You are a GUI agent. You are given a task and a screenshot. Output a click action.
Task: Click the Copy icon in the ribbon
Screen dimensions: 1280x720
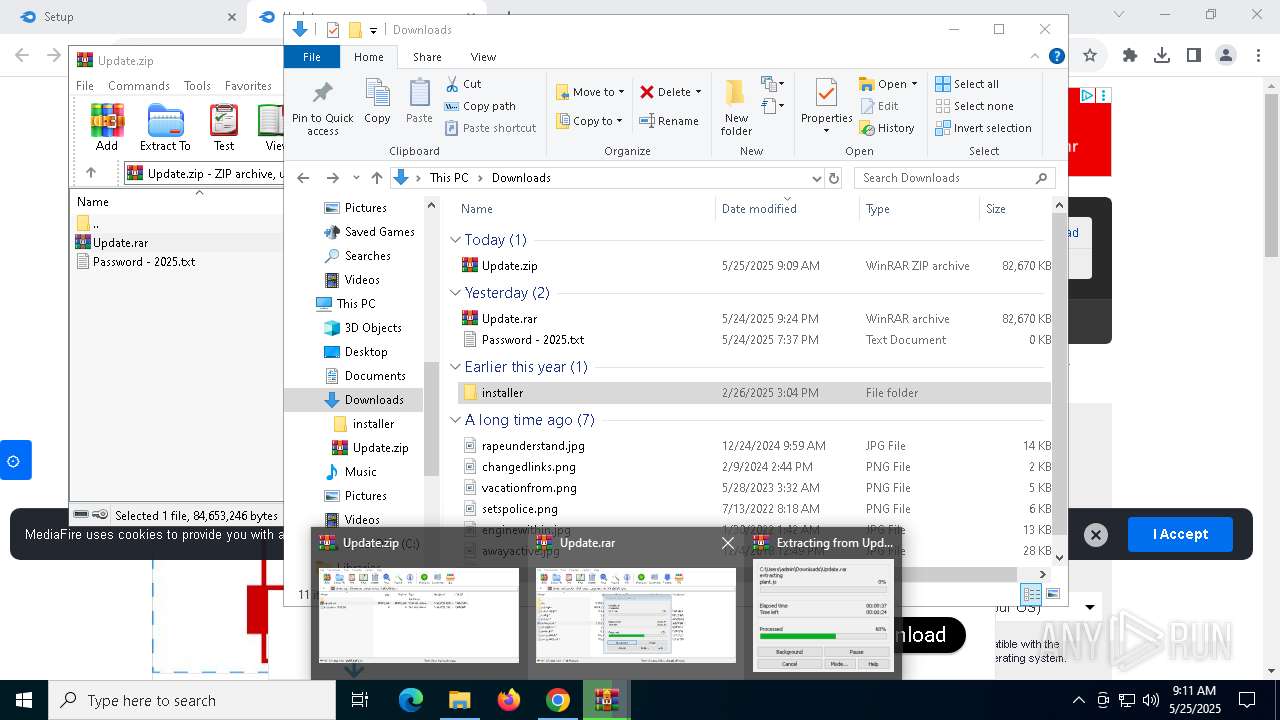[x=377, y=101]
